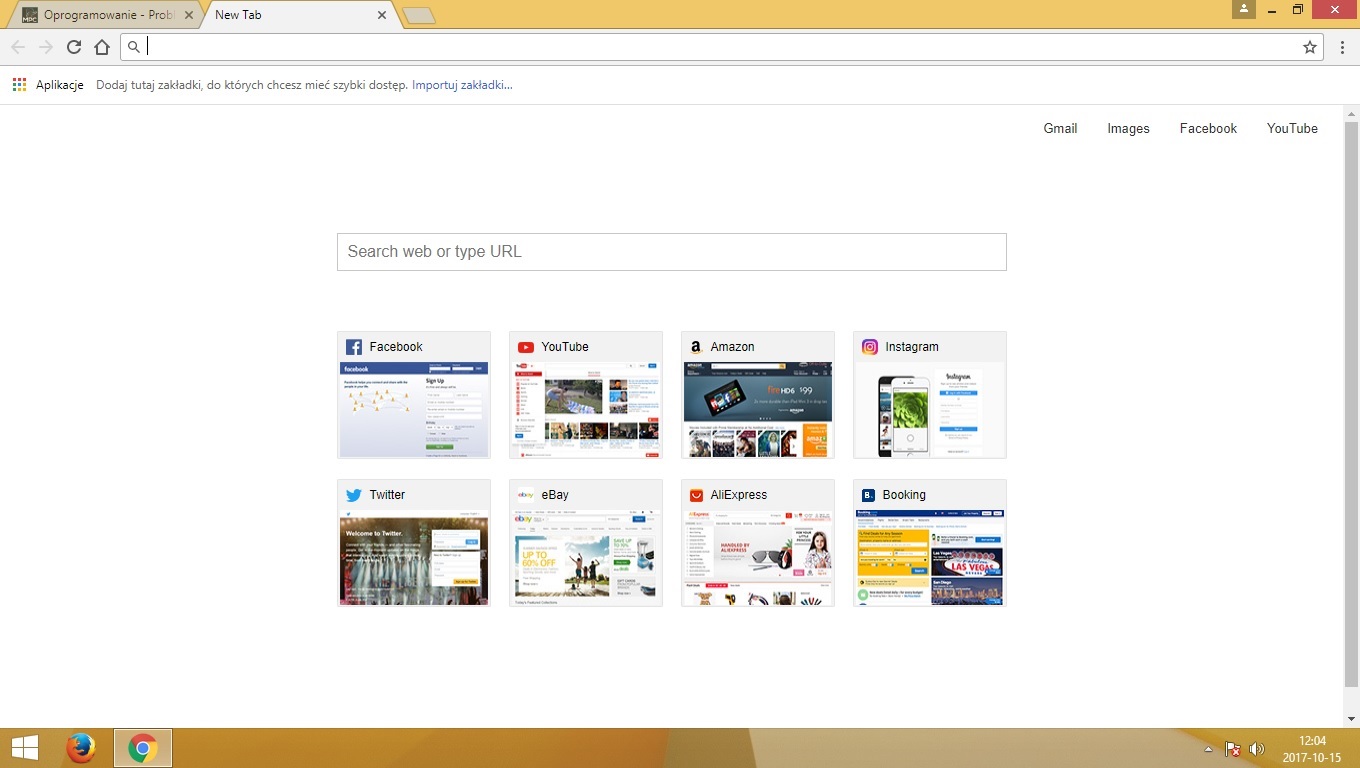Click the page scrollbar up arrow

[x=1352, y=113]
